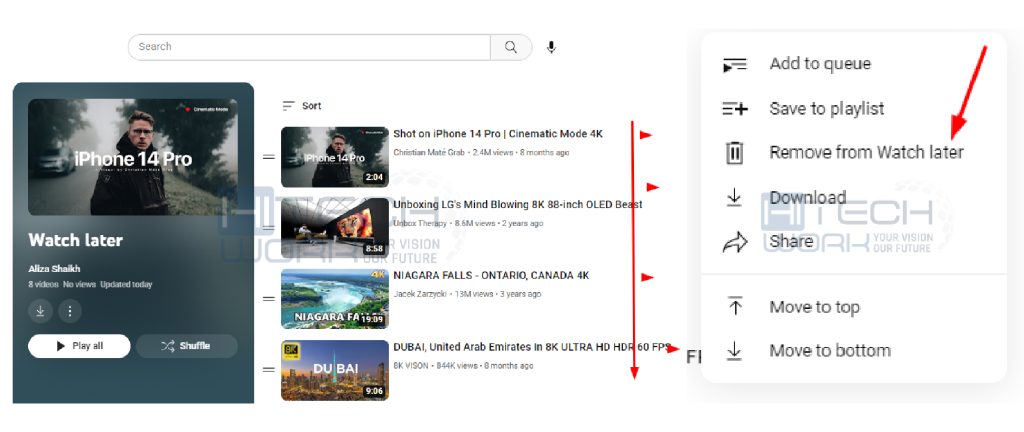
Task: Click title 'NIAGARA FALLS - ONTARIO, CANADA 4K'
Action: tap(491, 275)
